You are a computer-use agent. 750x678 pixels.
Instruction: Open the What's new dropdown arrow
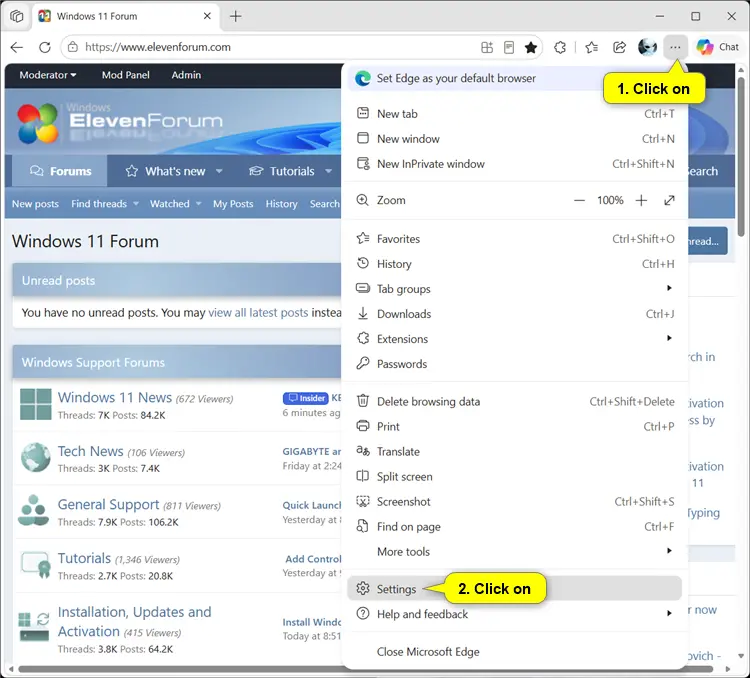[219, 171]
